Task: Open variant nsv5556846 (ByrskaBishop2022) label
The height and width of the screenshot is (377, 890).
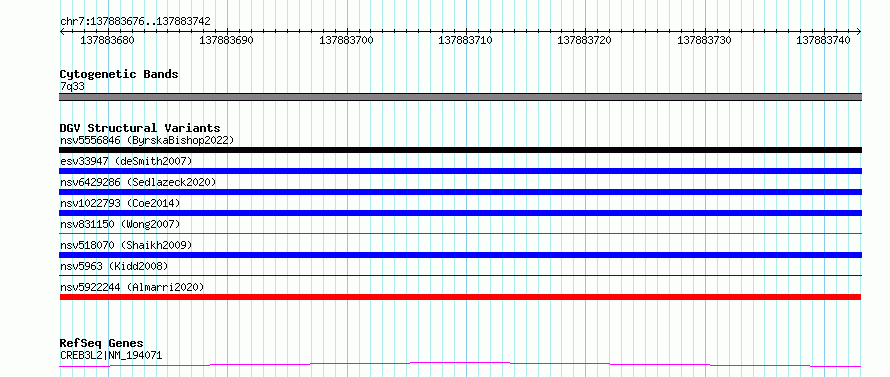Action: coord(147,140)
